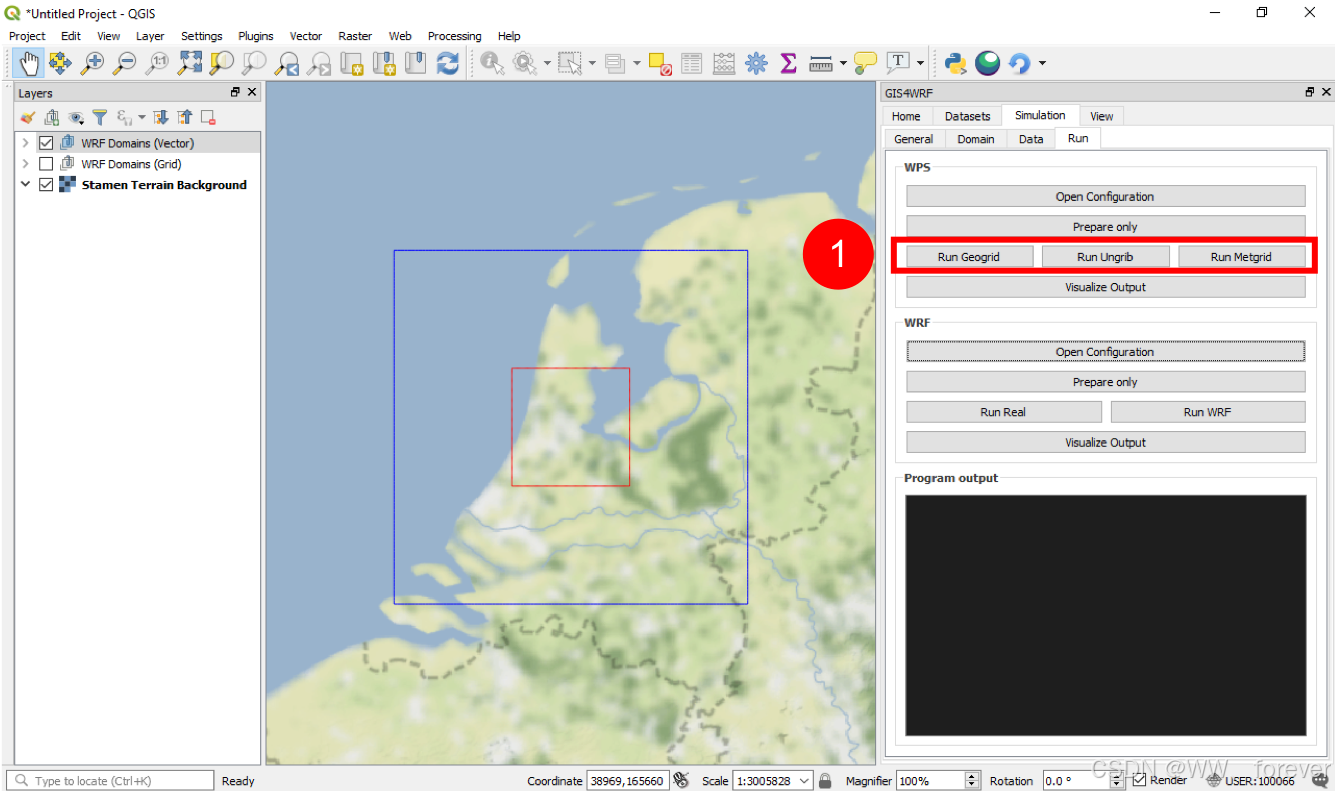This screenshot has height=791, width=1335.
Task: Refresh the map canvas
Action: [x=448, y=63]
